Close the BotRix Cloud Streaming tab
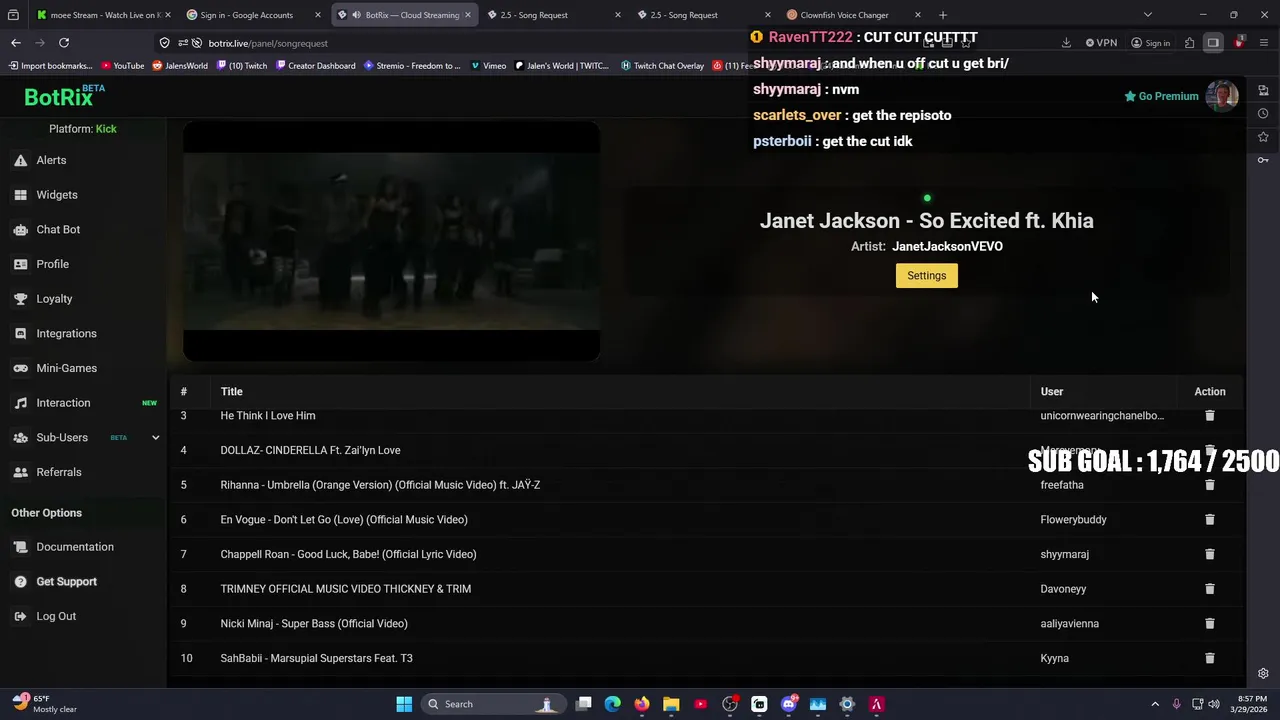Viewport: 1280px width, 720px height. 467,15
